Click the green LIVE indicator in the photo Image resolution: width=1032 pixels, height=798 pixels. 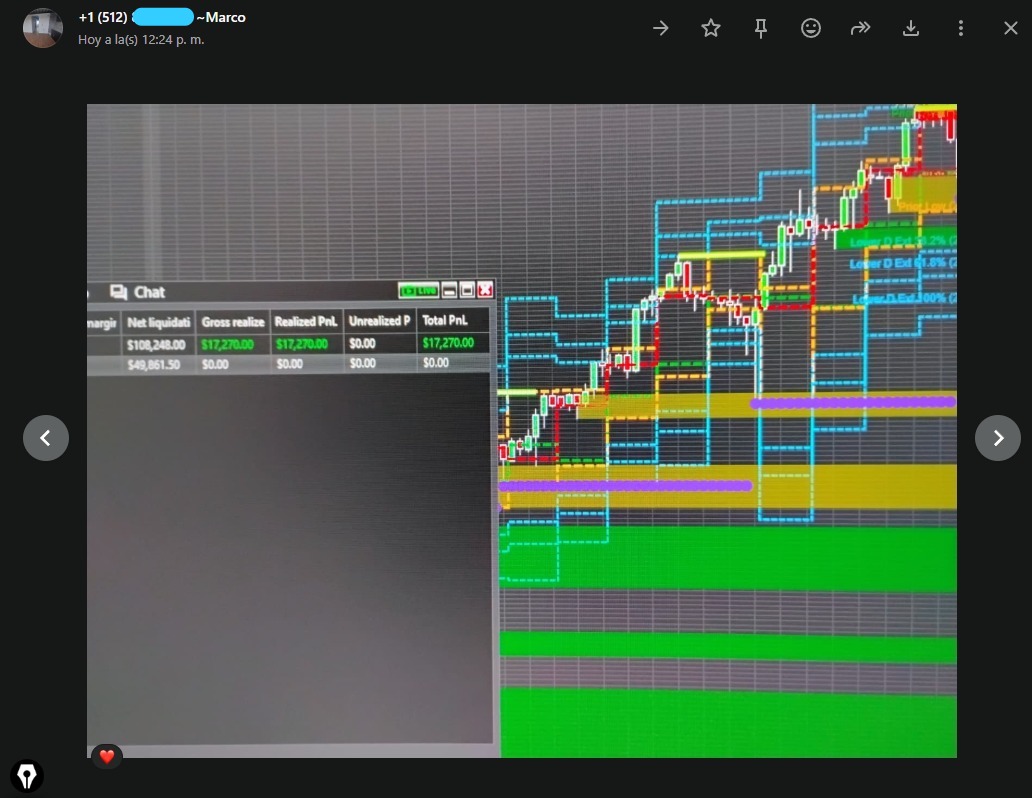418,291
